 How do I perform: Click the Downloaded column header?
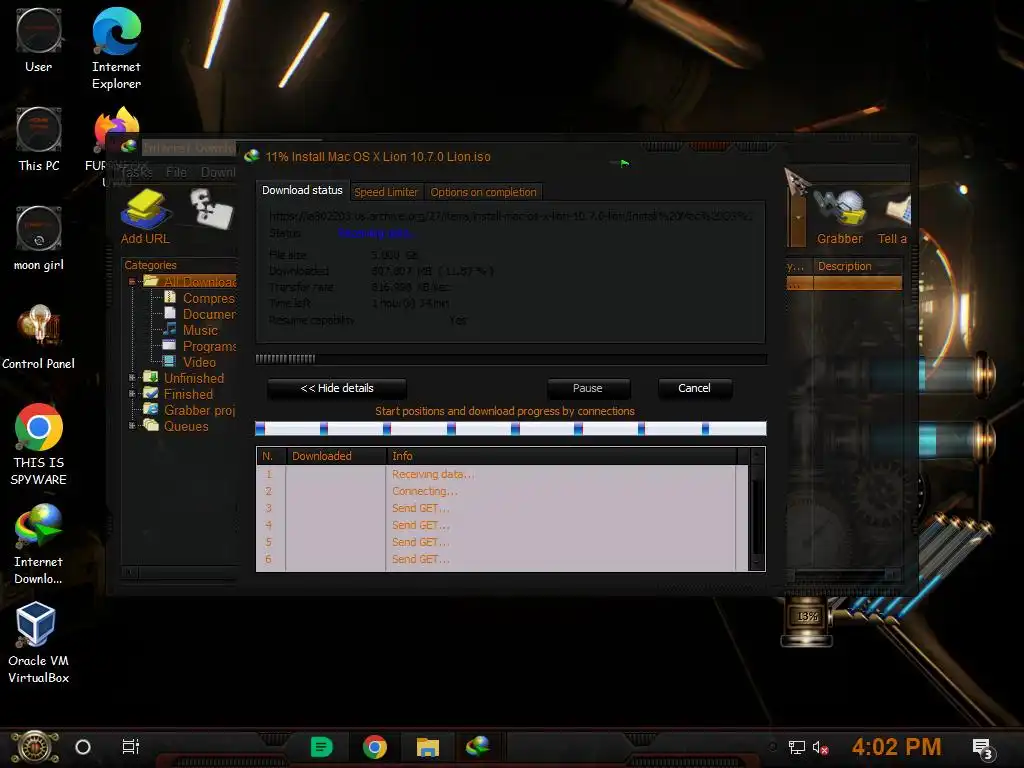[x=336, y=456]
